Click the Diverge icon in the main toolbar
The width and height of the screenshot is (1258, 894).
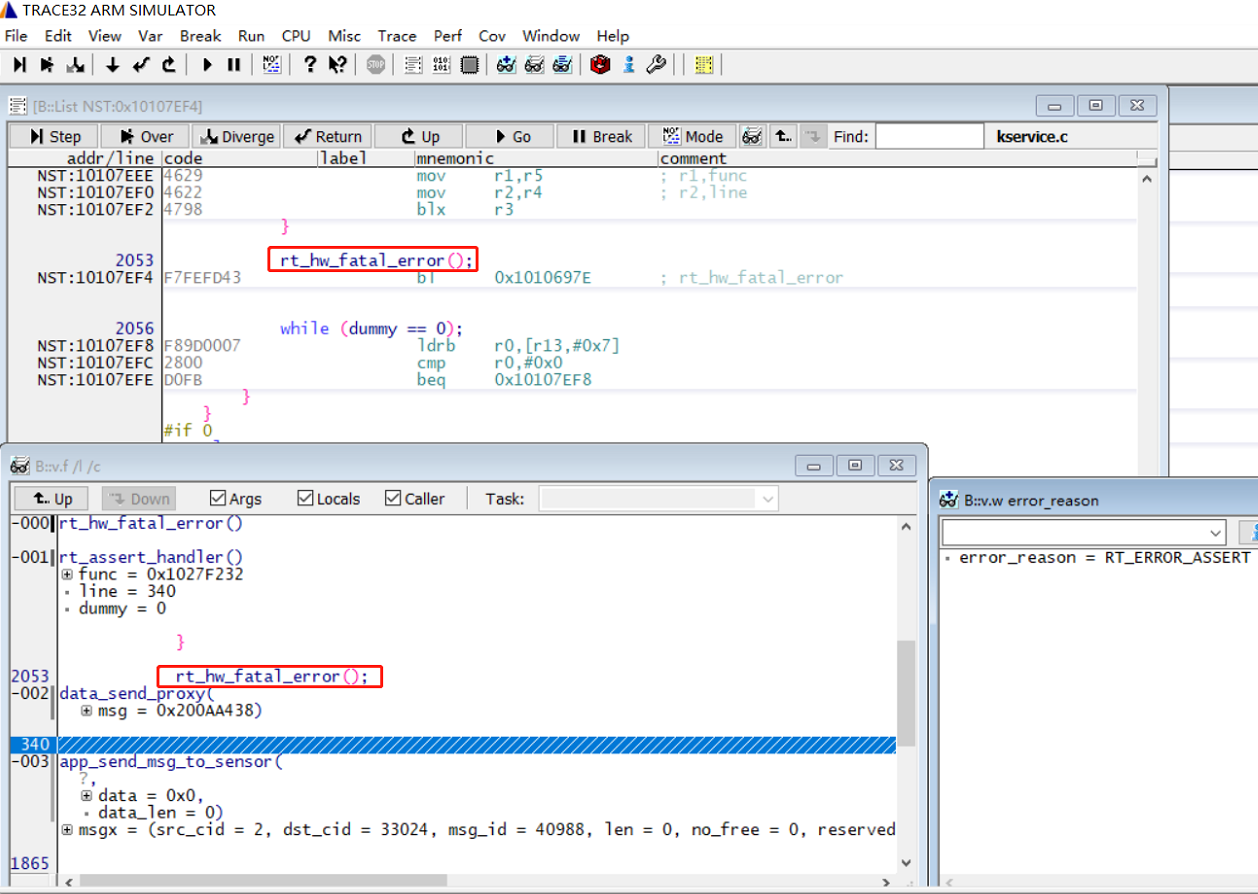(x=75, y=65)
